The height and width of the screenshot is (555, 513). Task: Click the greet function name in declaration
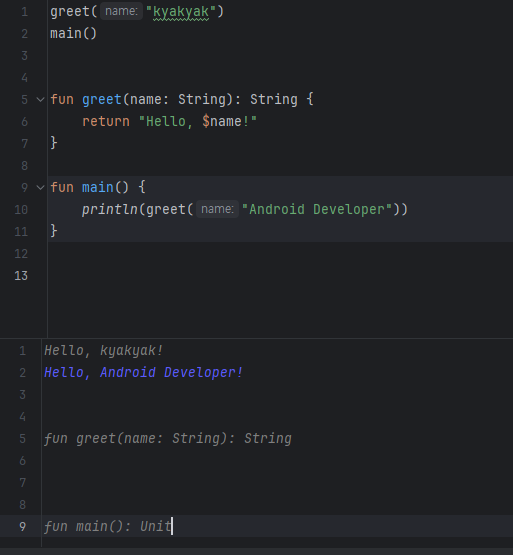tap(102, 99)
